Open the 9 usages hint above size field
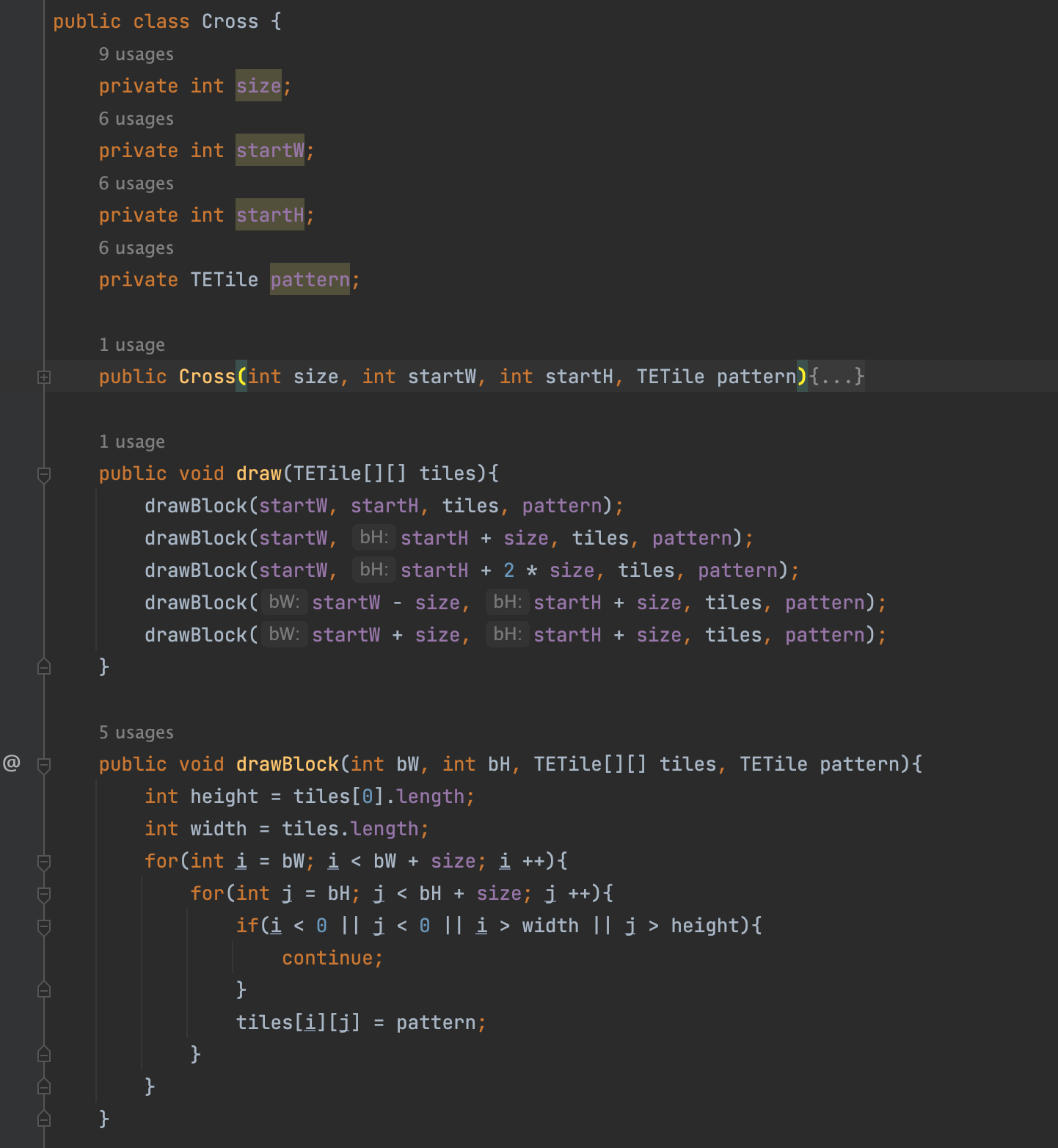 point(136,54)
